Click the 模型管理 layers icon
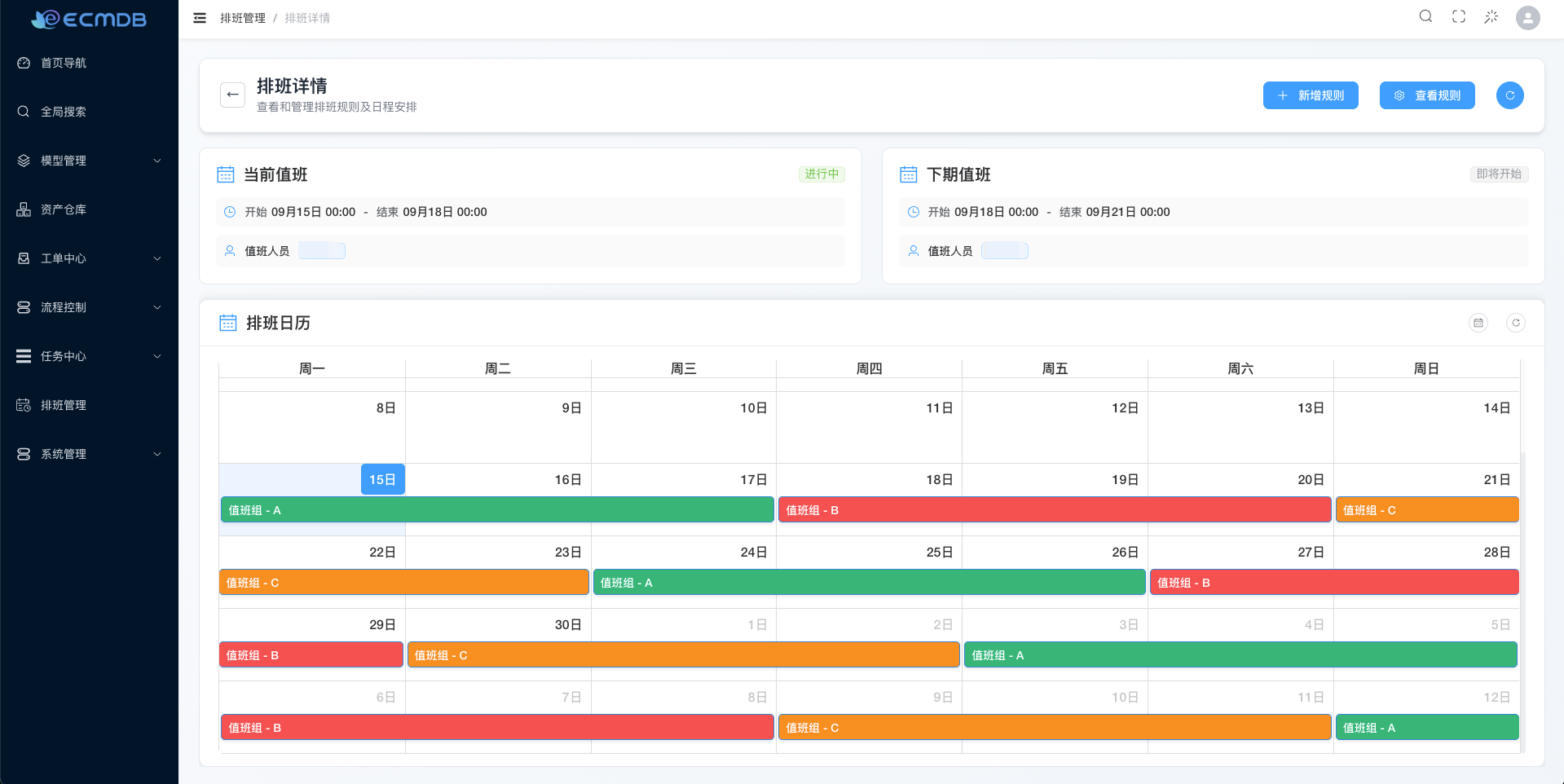This screenshot has height=784, width=1564. pyautogui.click(x=24, y=161)
